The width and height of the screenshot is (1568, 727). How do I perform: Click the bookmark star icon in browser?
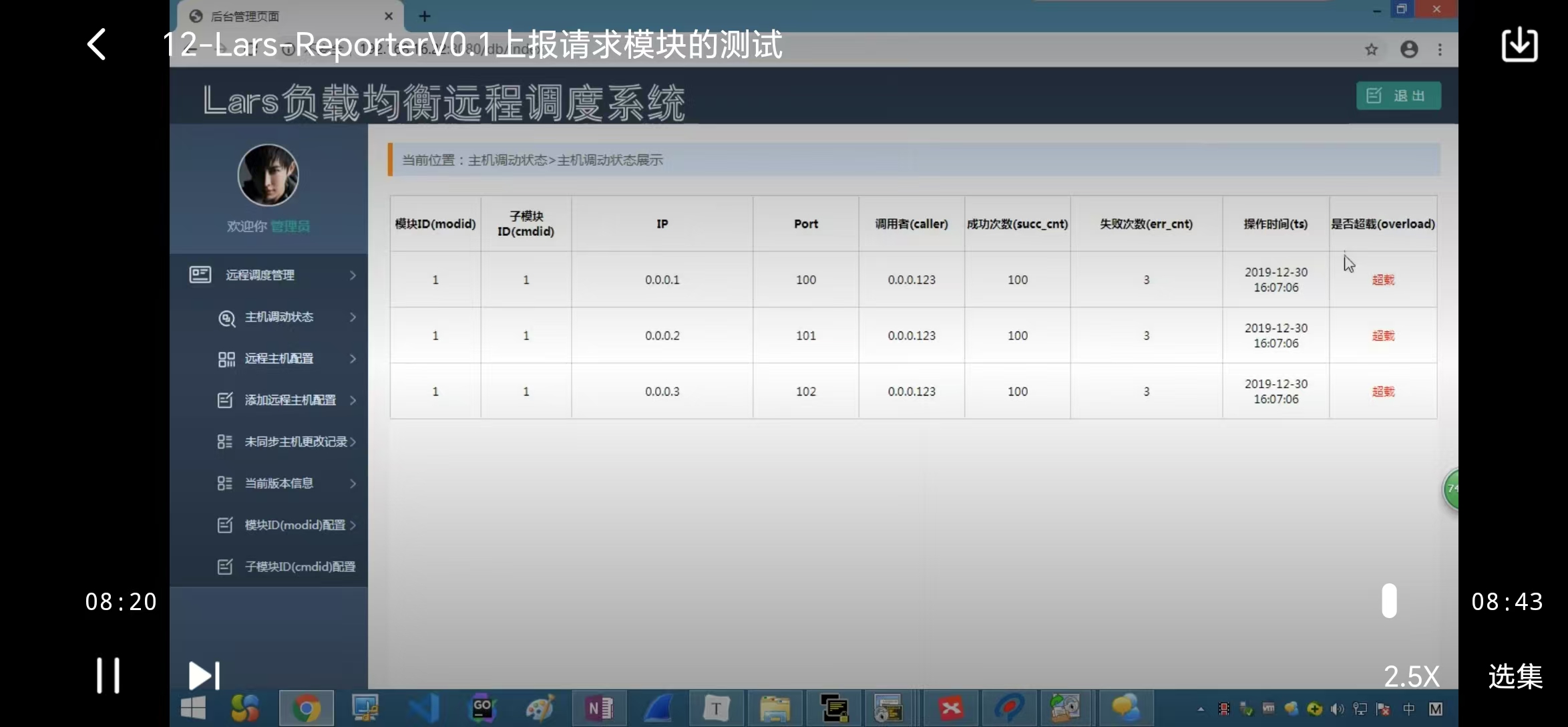pyautogui.click(x=1371, y=49)
